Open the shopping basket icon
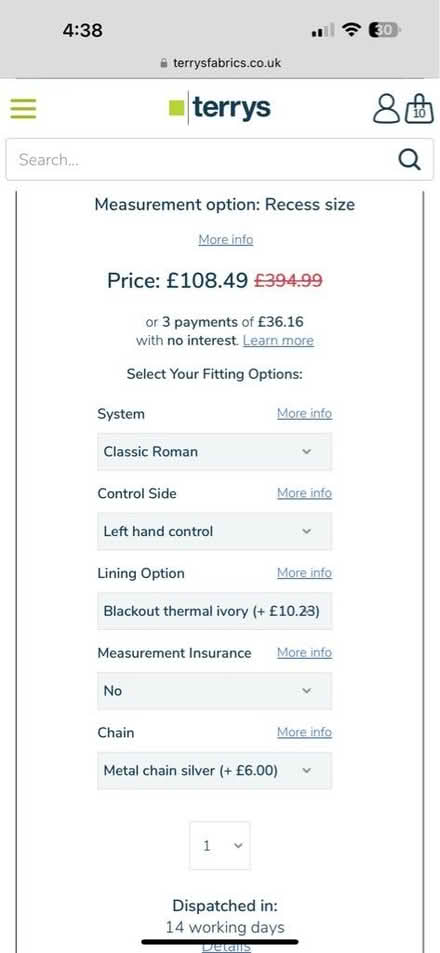Screen dimensions: 440x953 click(x=419, y=109)
